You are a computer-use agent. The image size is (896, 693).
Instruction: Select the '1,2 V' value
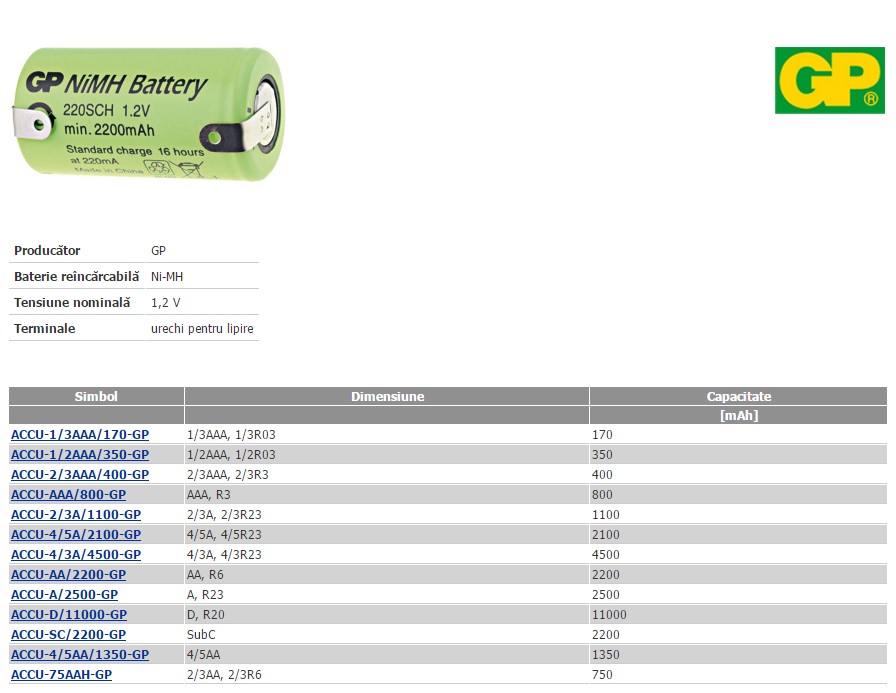pyautogui.click(x=166, y=303)
